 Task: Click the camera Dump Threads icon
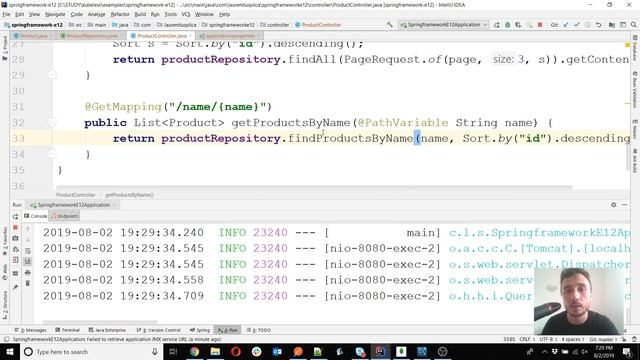pyautogui.click(x=16, y=238)
